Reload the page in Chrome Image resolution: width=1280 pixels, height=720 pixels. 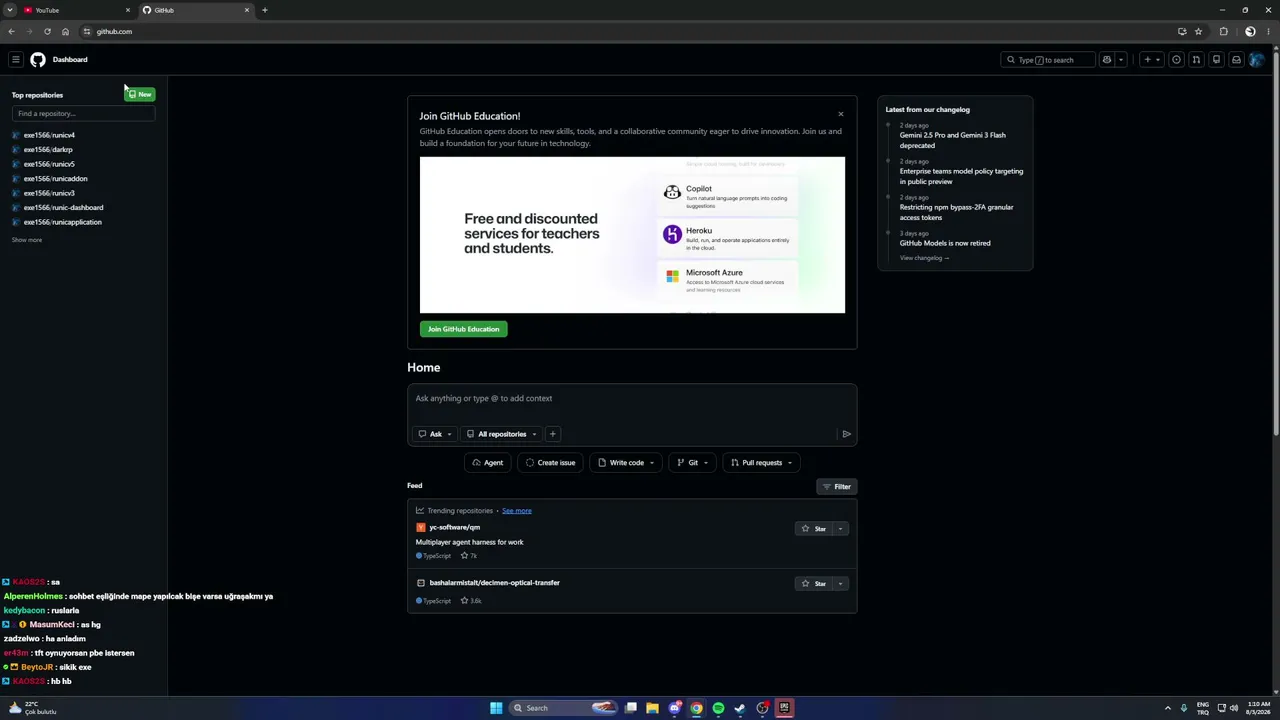(x=47, y=31)
